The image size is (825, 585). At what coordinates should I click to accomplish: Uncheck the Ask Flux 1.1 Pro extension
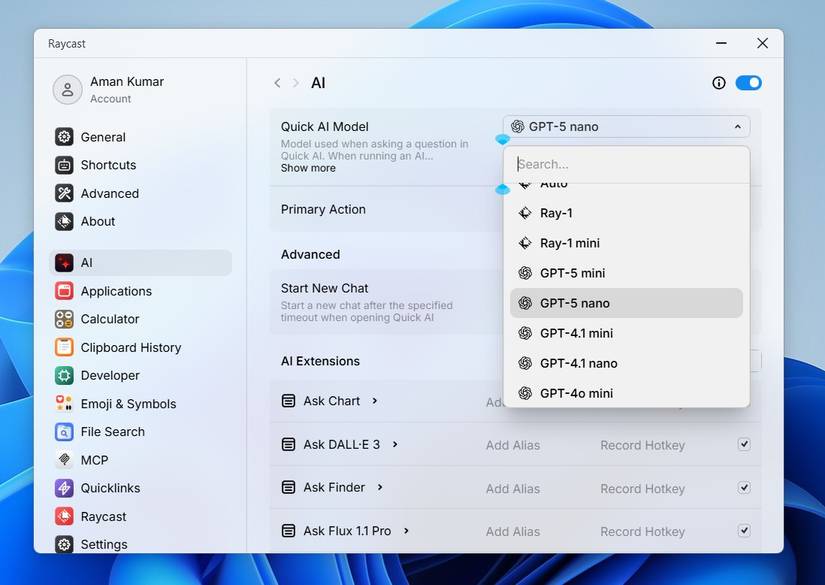(744, 531)
